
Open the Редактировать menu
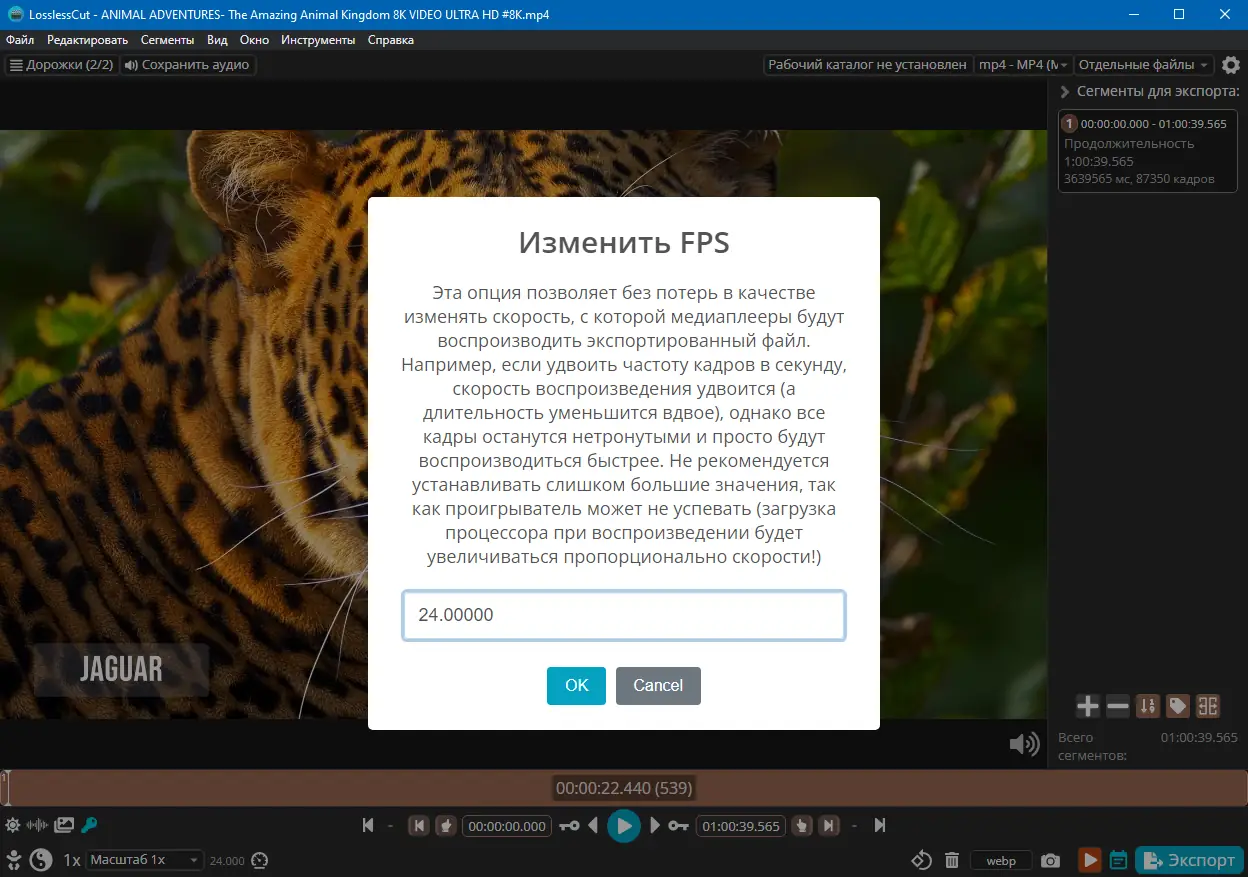pos(88,40)
